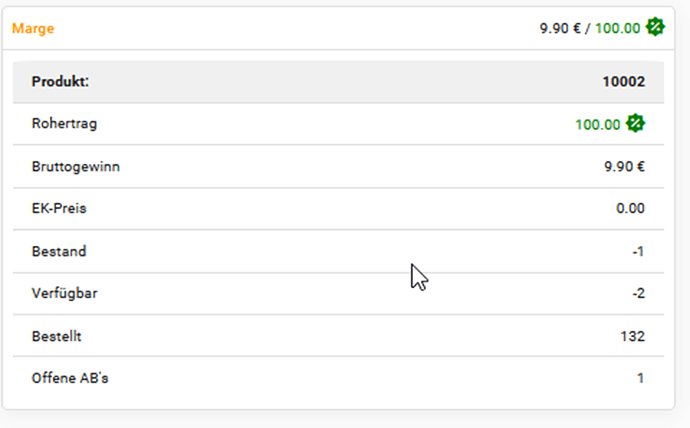The height and width of the screenshot is (428, 690).
Task: Select the Bestand row label
Action: pyautogui.click(x=59, y=252)
